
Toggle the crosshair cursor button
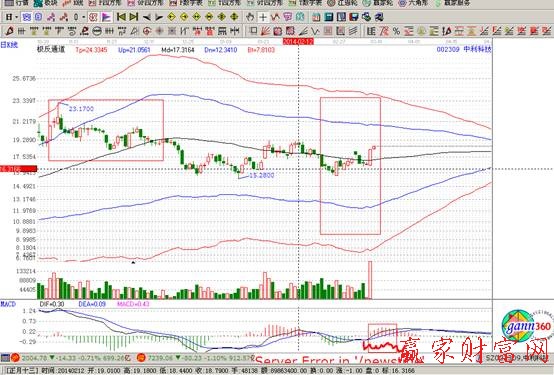(x=263, y=17)
